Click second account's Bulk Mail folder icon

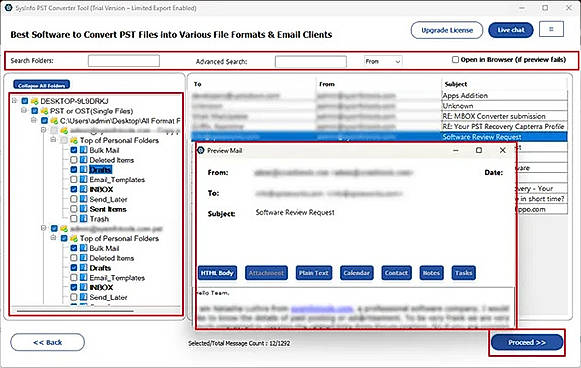tap(84, 248)
